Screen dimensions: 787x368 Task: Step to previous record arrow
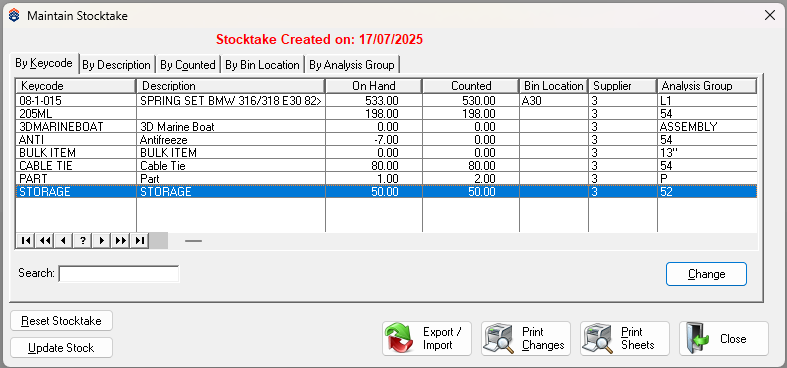[x=64, y=240]
